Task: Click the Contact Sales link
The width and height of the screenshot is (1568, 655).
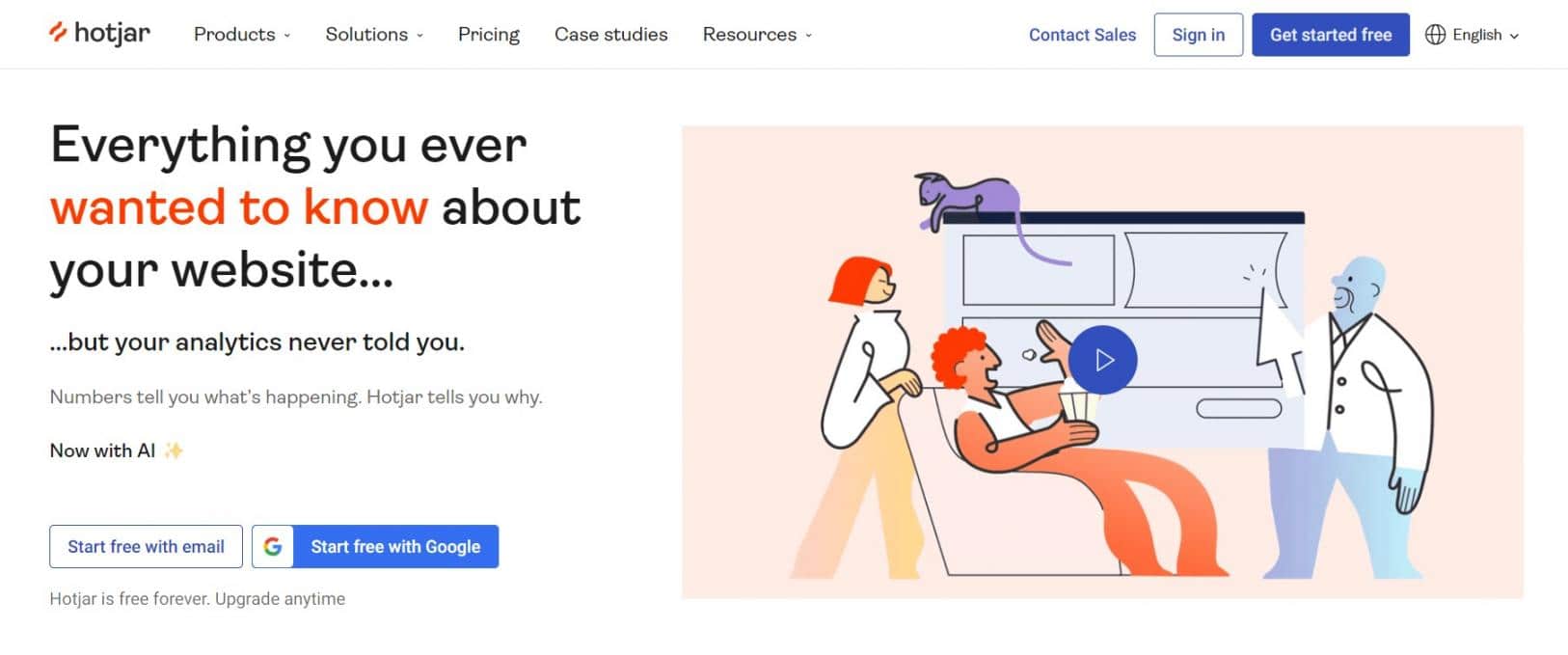Action: pyautogui.click(x=1082, y=35)
